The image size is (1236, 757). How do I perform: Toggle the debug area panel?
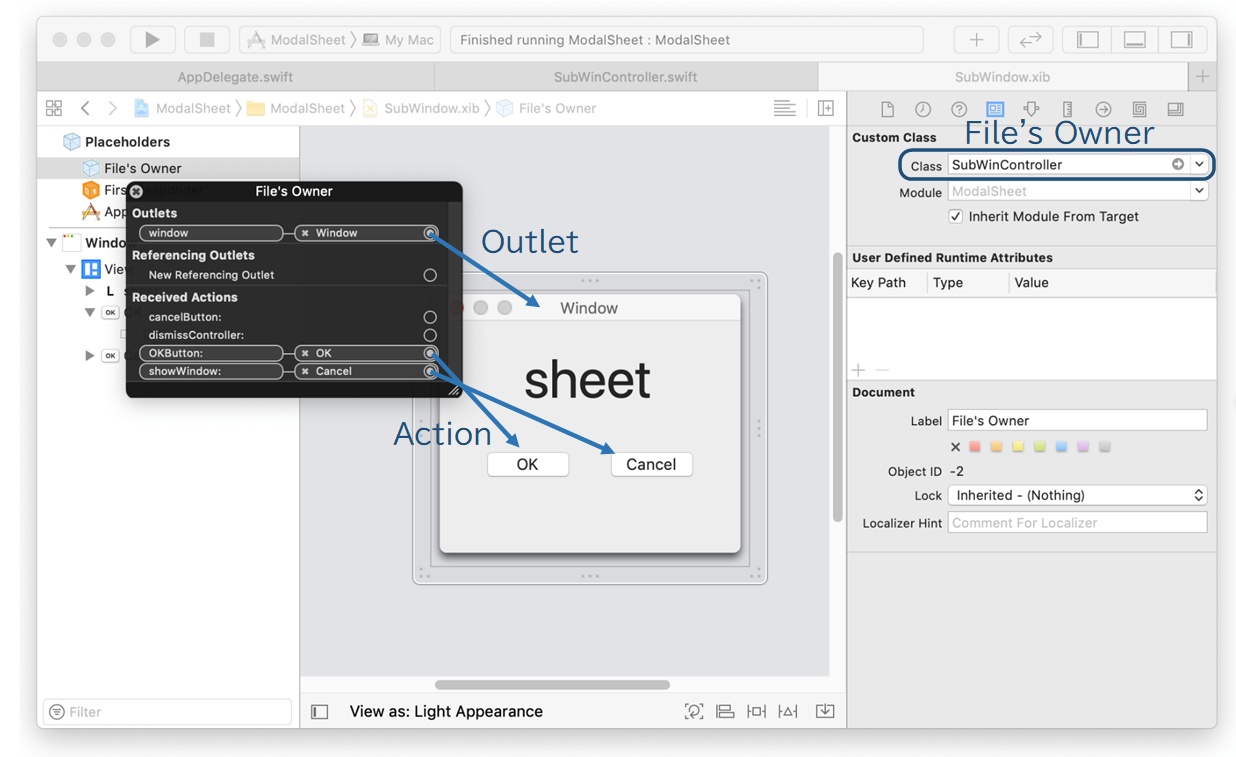pos(1135,40)
